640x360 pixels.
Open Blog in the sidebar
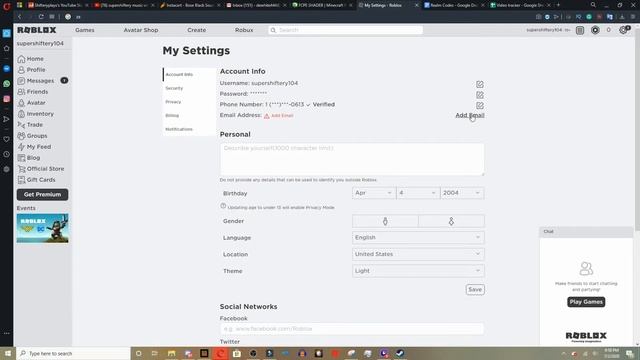[29, 158]
